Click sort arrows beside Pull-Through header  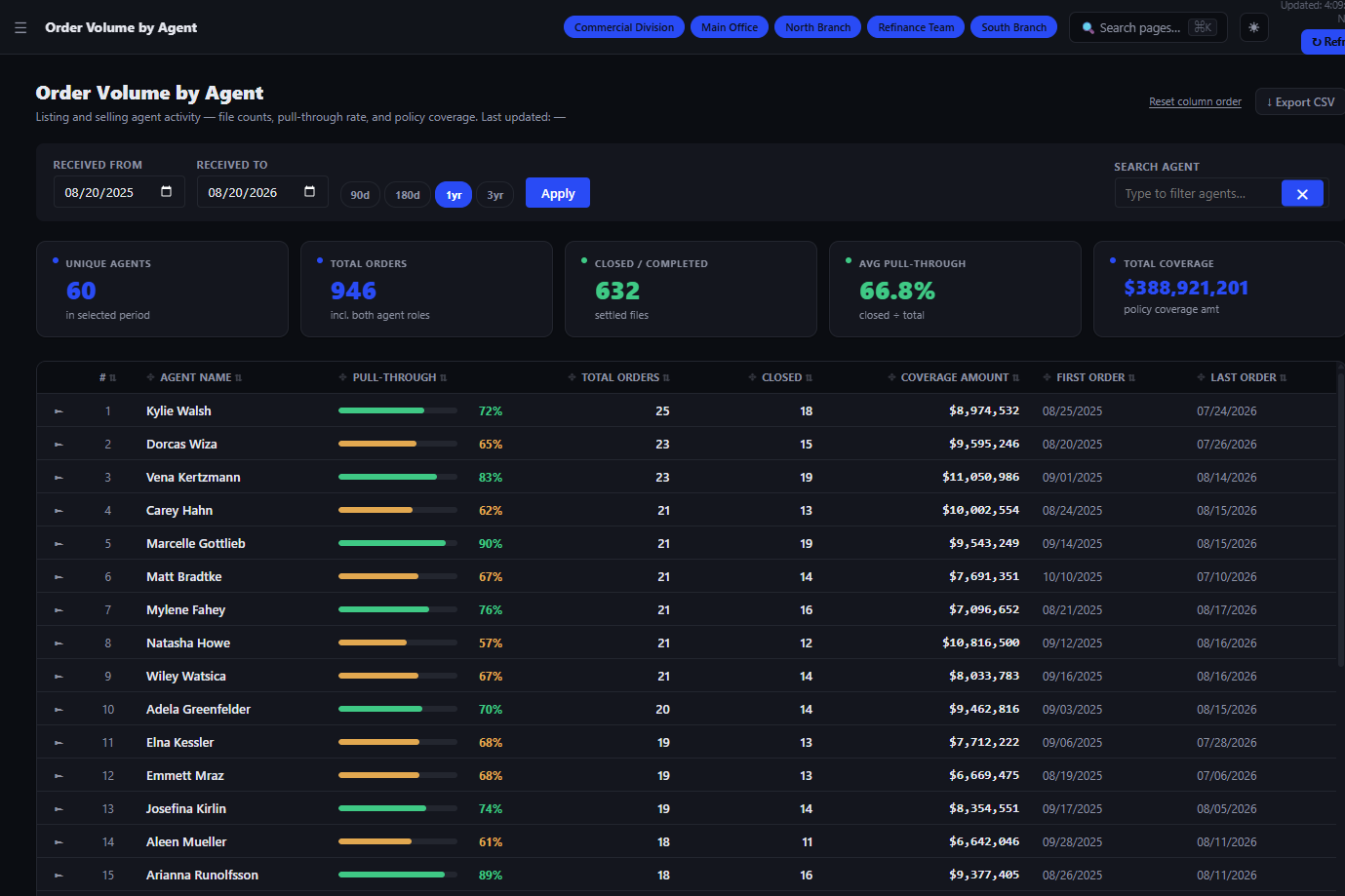tap(443, 378)
